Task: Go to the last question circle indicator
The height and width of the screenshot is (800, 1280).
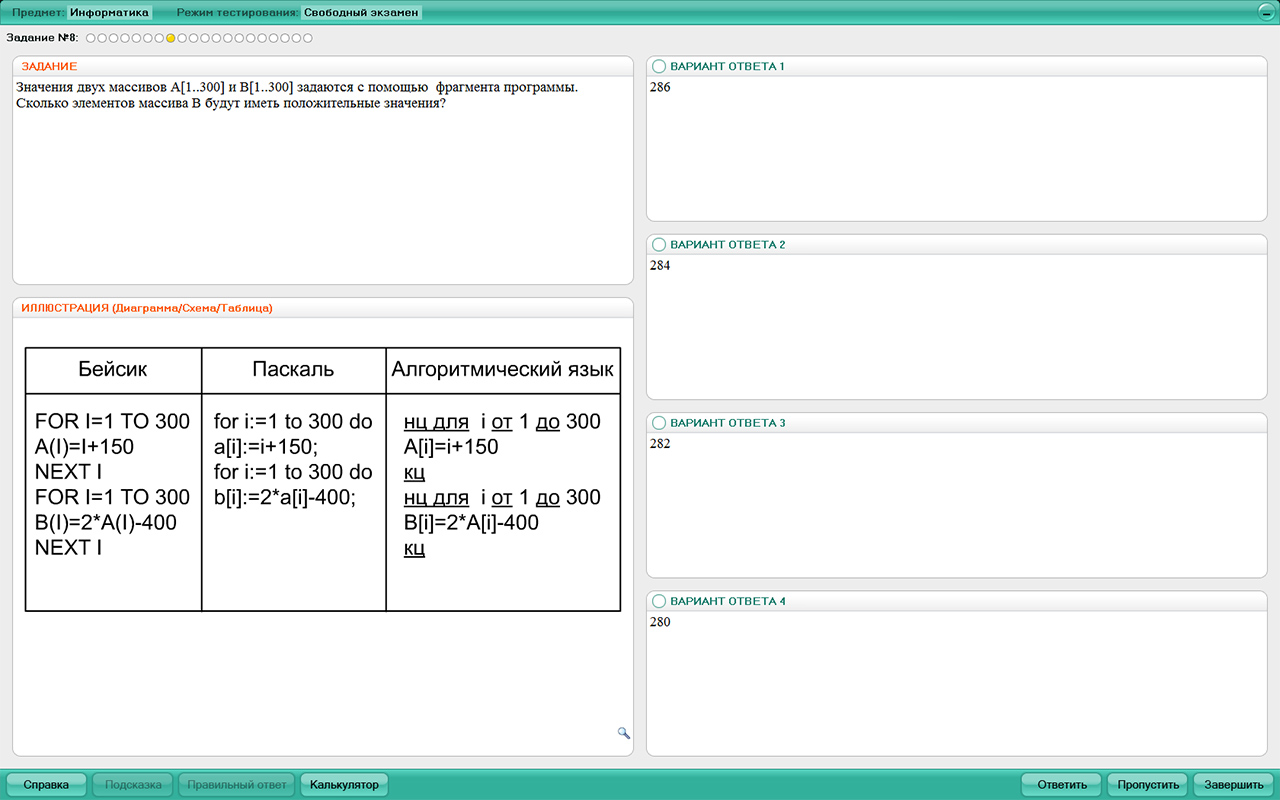Action: pyautogui.click(x=308, y=38)
